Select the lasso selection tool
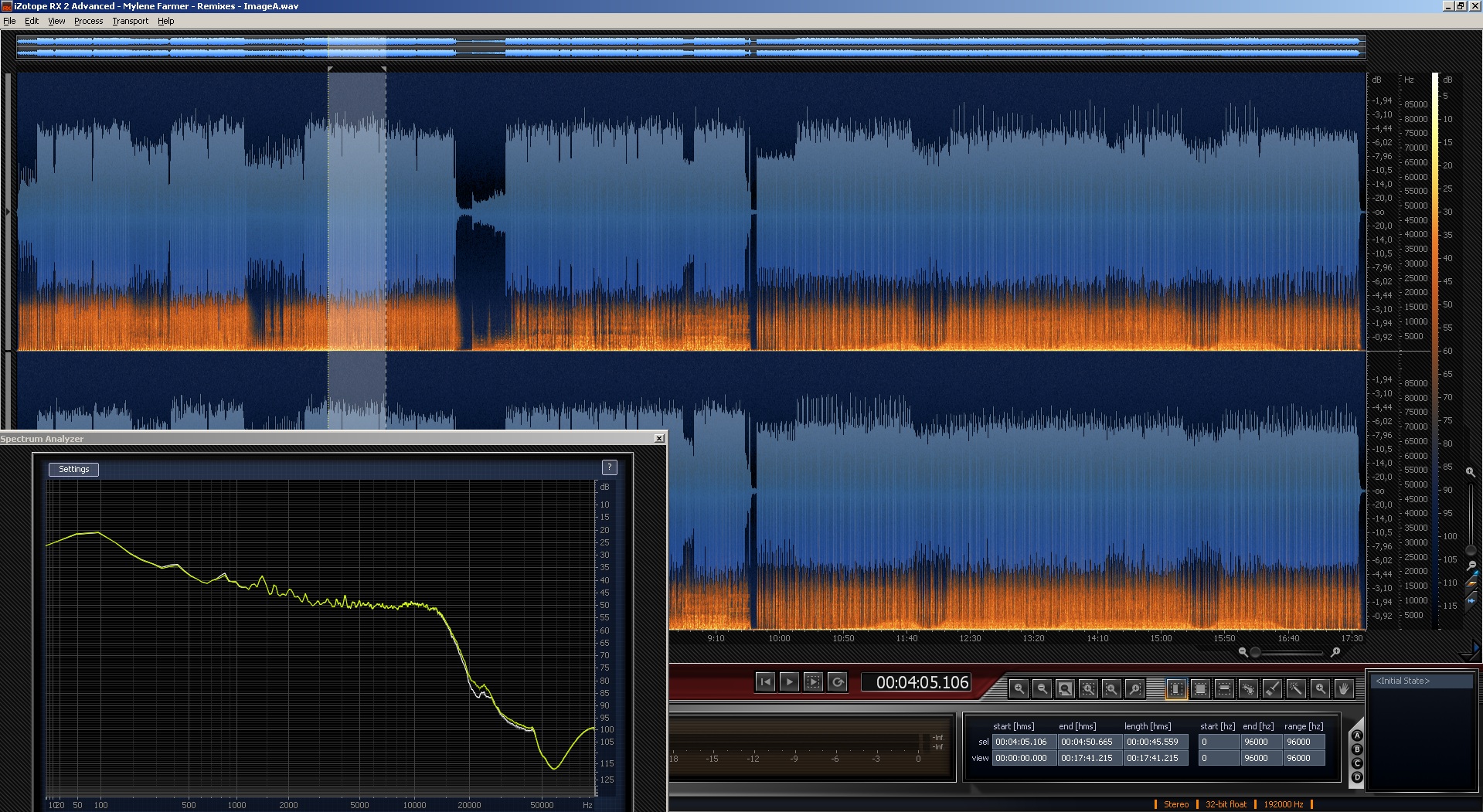 [x=1248, y=688]
